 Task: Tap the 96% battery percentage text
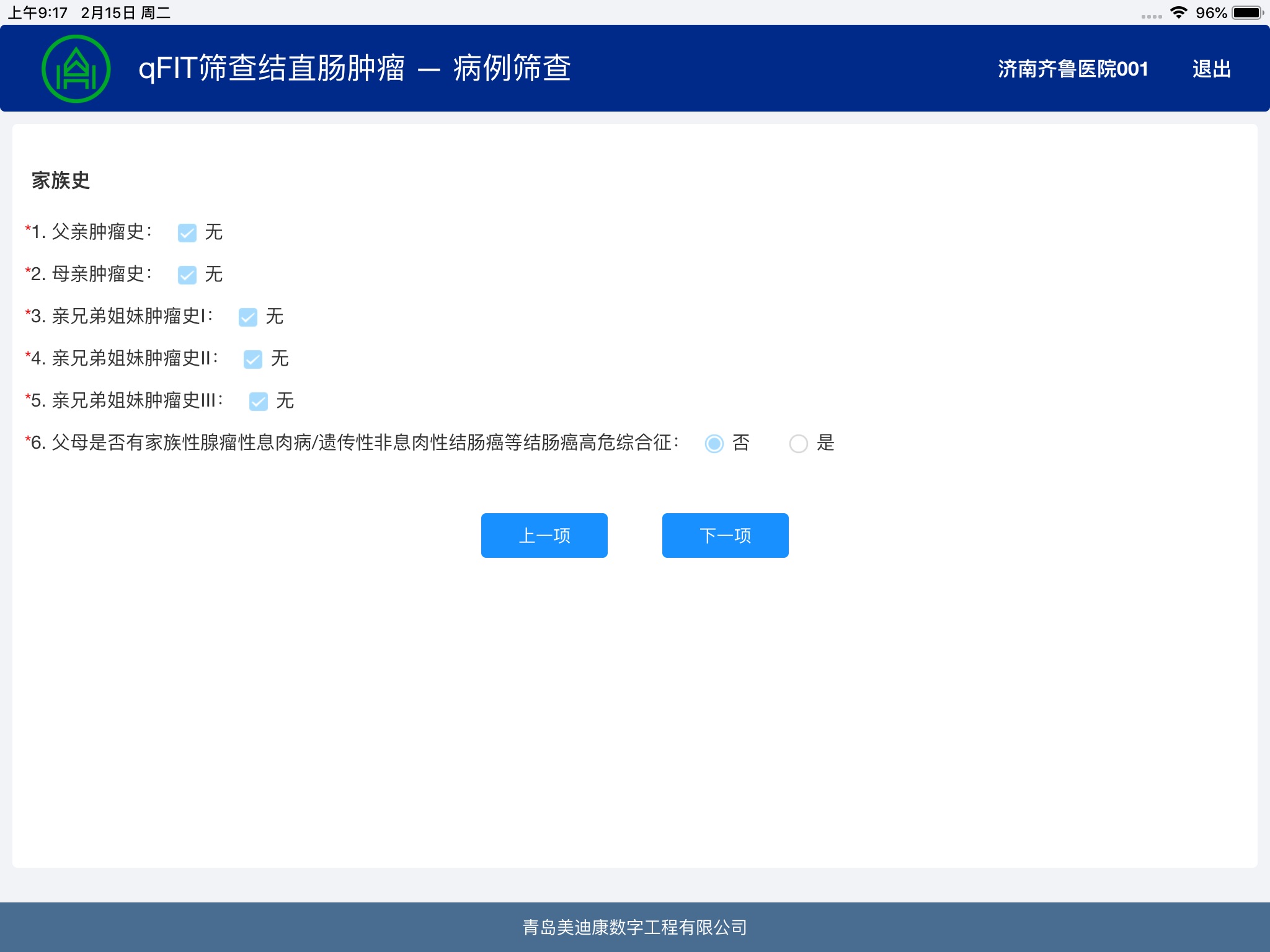click(x=1211, y=13)
